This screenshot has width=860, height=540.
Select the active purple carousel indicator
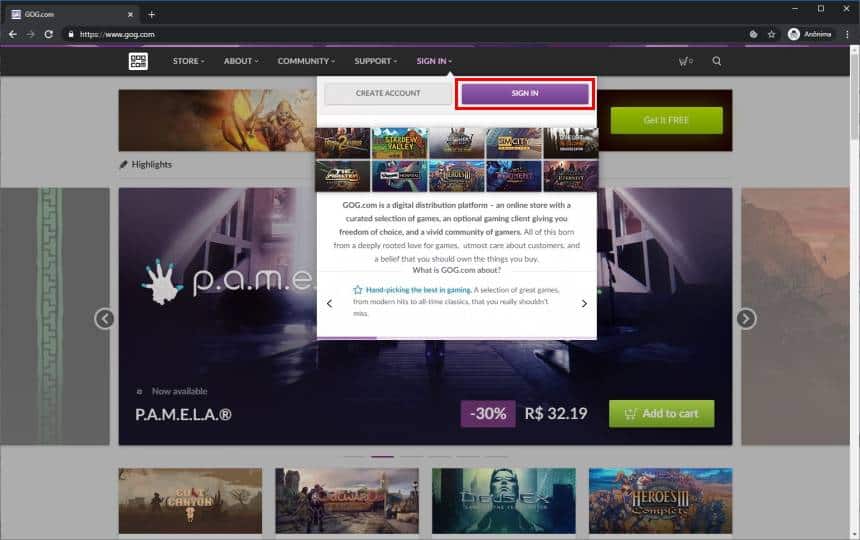click(382, 456)
